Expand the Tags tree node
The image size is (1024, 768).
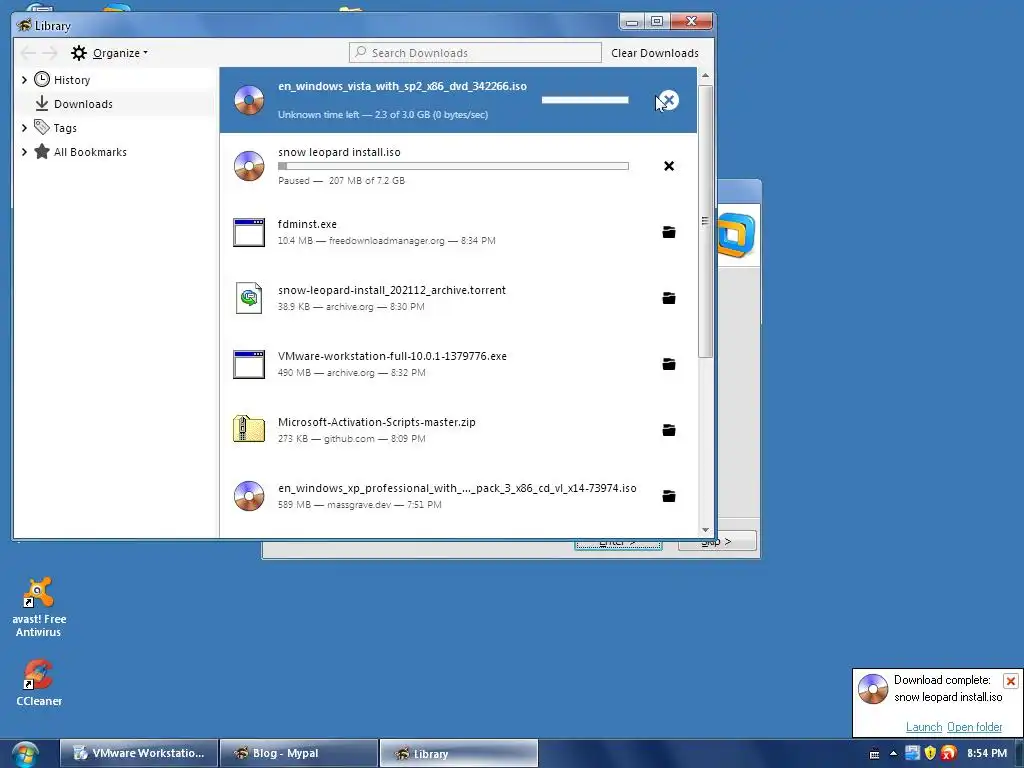24,128
